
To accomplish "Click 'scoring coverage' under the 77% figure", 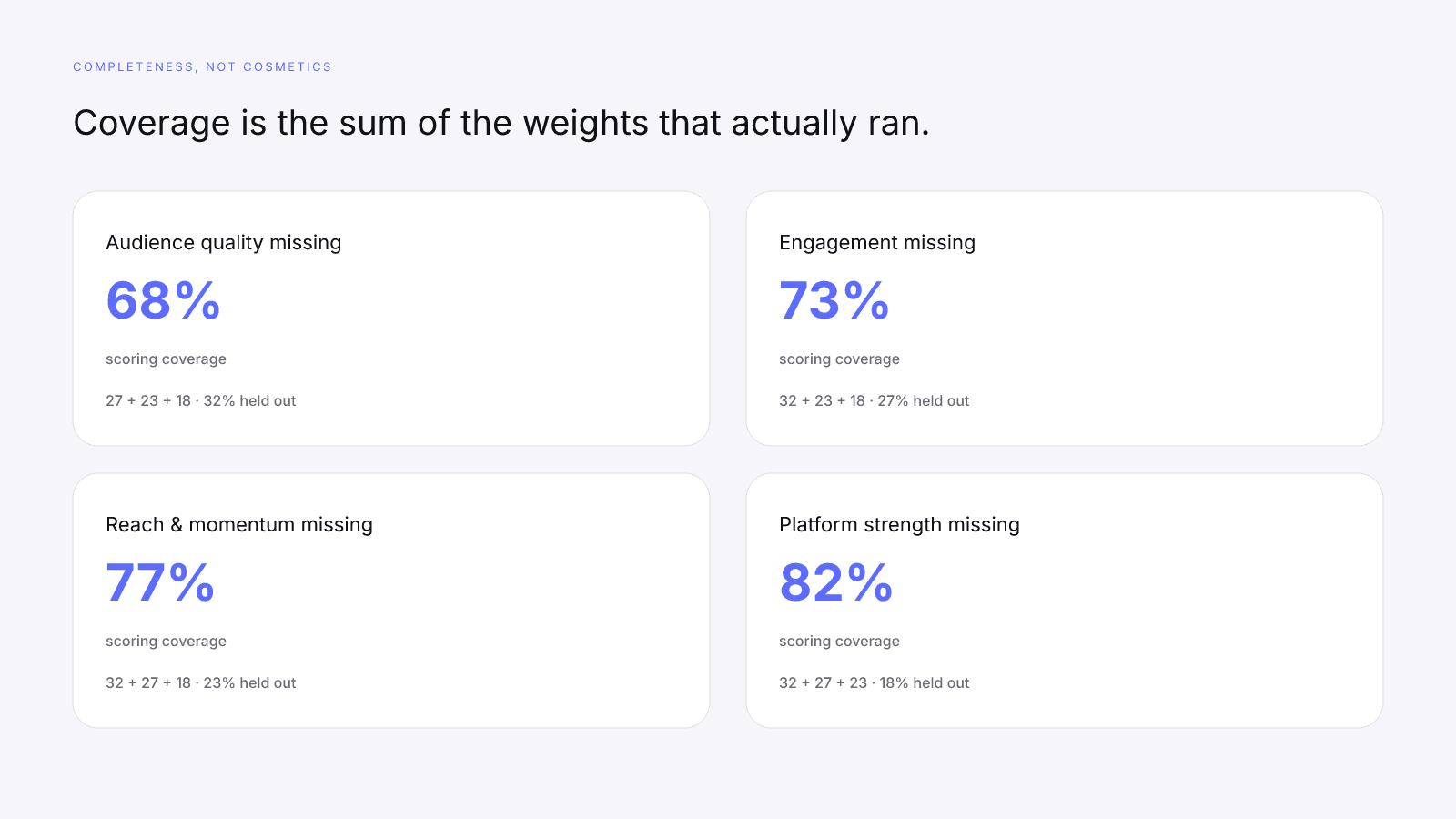I will (166, 642).
